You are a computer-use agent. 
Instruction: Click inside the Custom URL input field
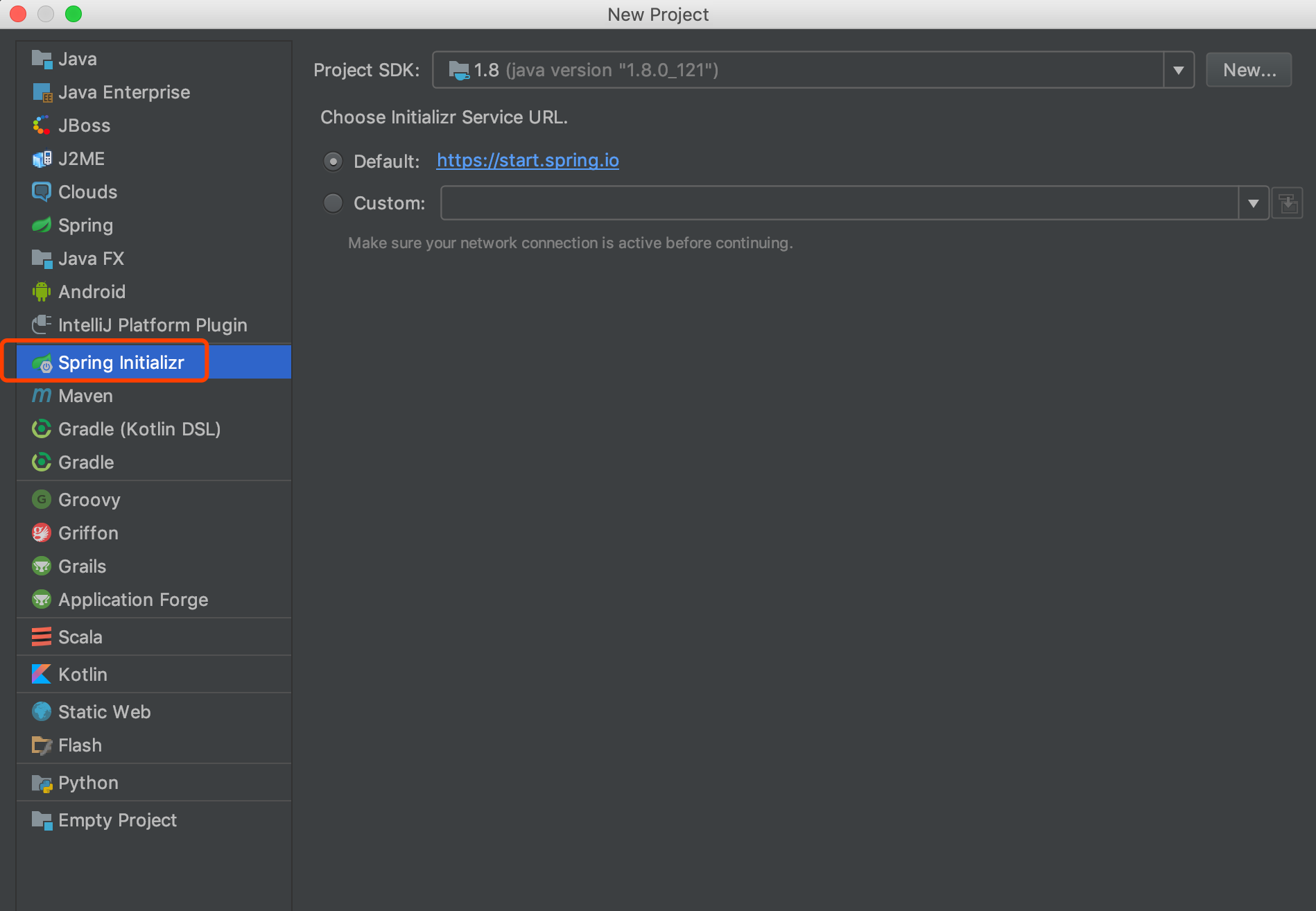coord(840,204)
